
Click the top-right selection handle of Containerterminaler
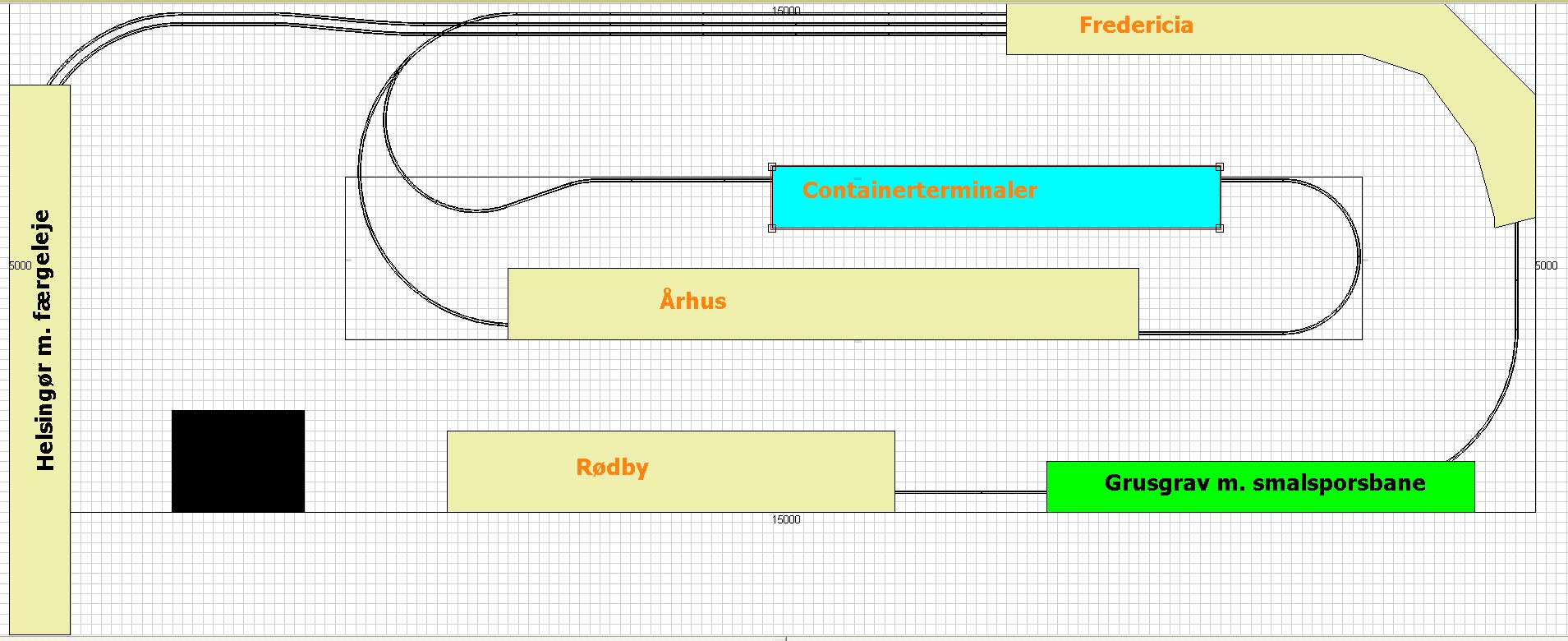(1220, 167)
